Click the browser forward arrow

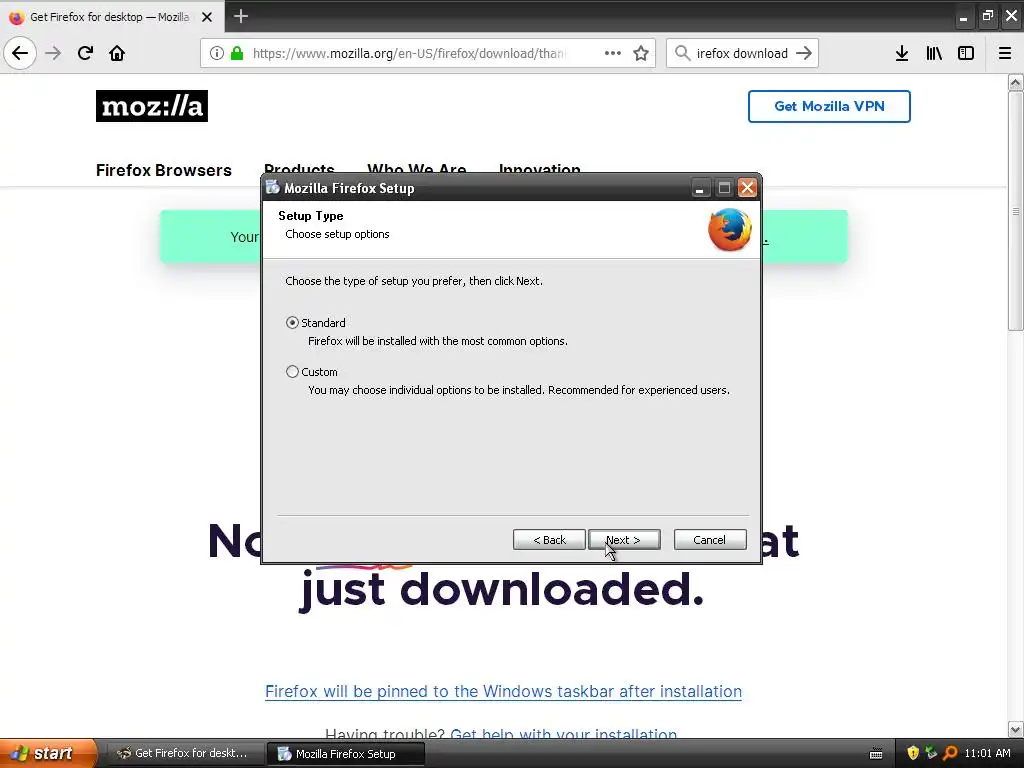[x=53, y=53]
